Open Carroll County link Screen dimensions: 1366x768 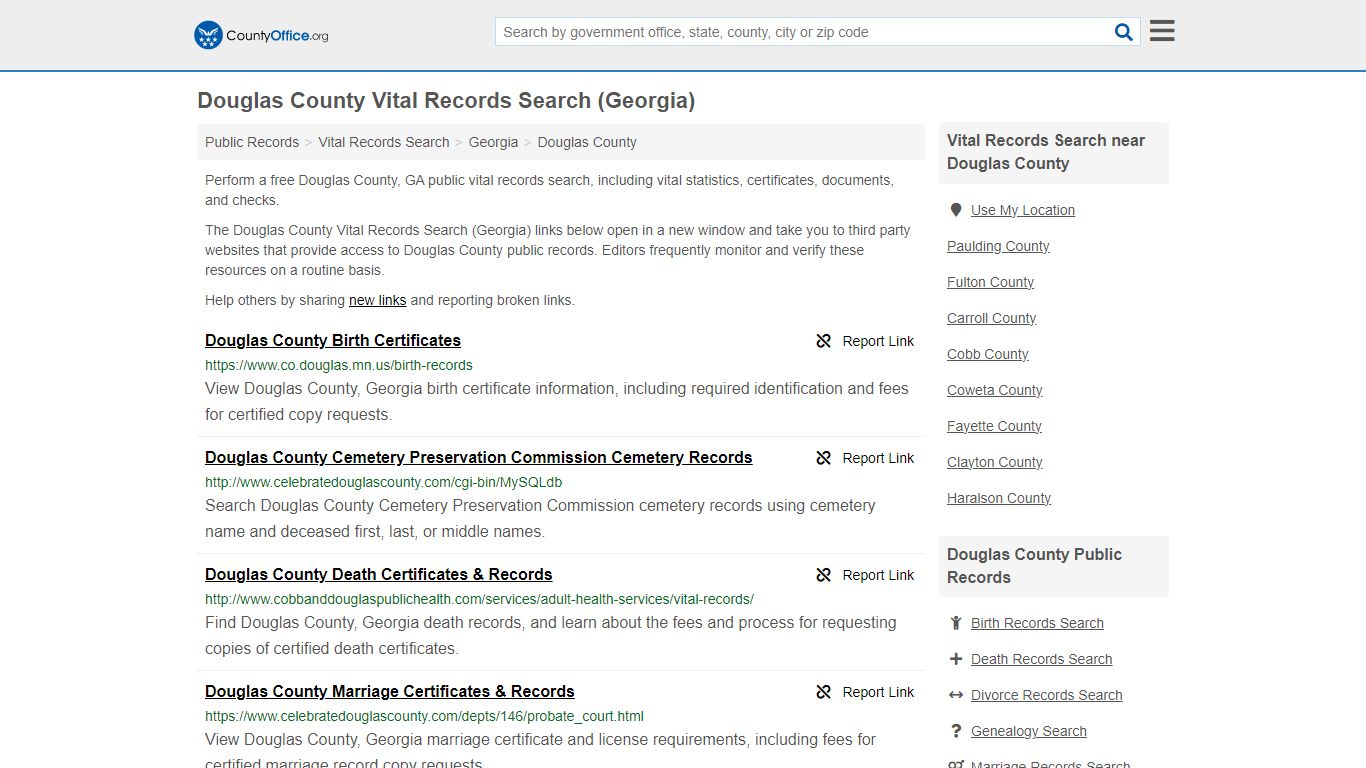click(x=991, y=318)
